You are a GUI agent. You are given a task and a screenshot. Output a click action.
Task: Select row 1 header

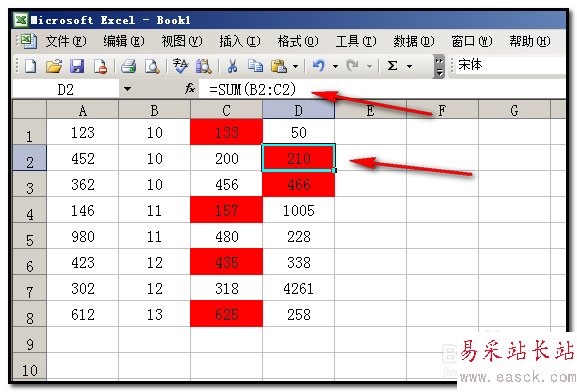pos(29,132)
